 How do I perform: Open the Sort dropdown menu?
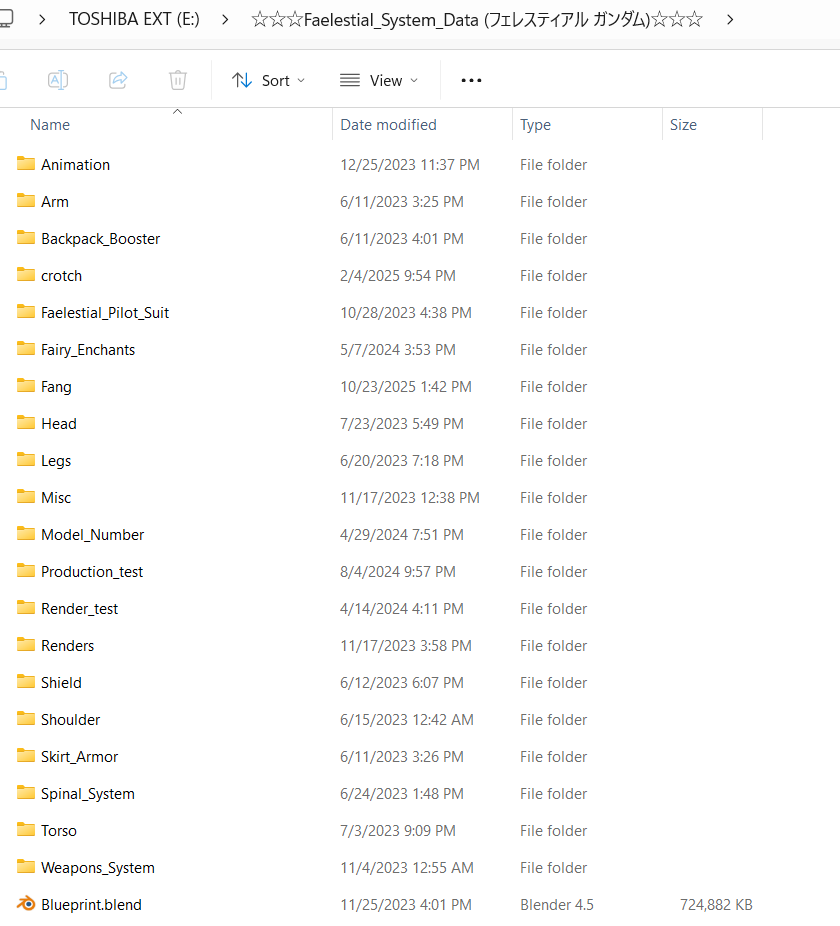tap(269, 80)
